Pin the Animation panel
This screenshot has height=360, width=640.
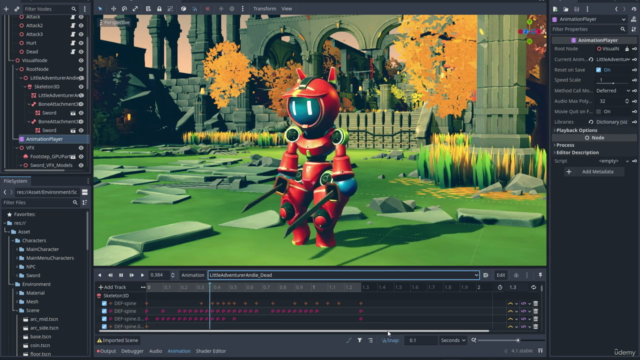(x=540, y=275)
